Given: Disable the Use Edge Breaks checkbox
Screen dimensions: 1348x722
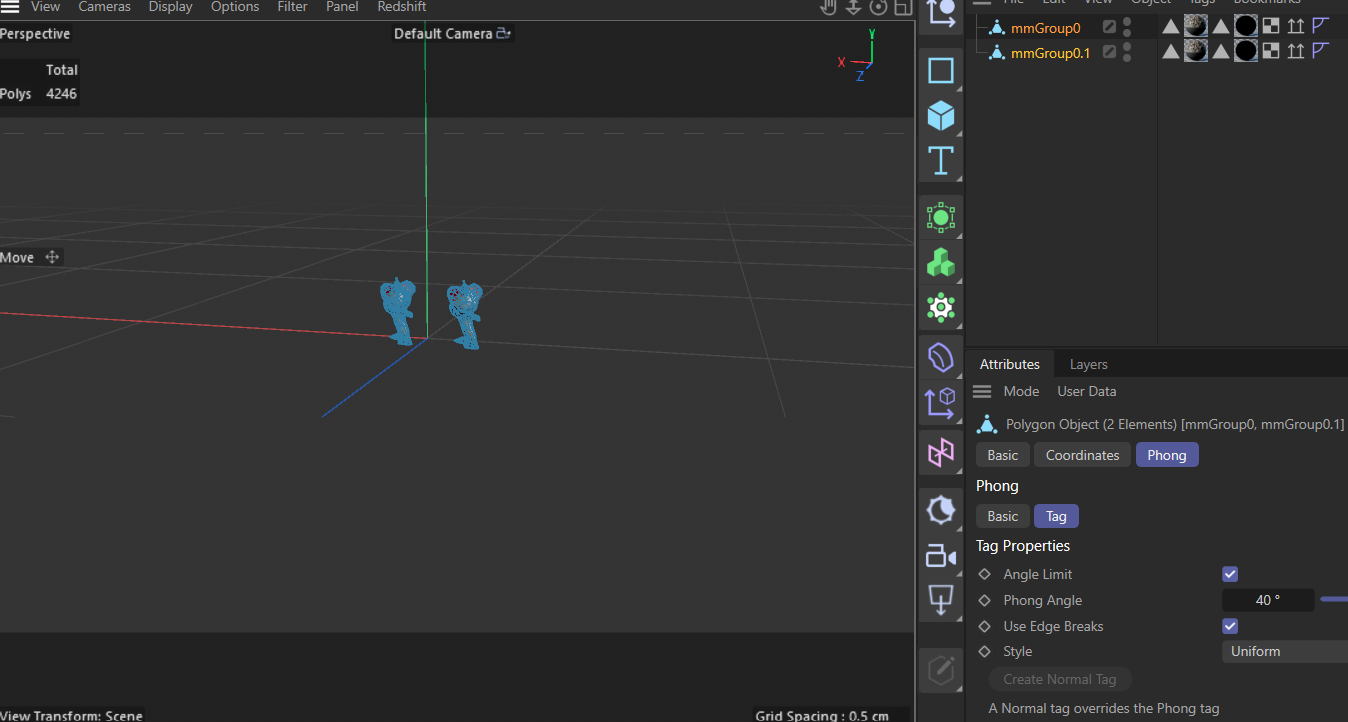Looking at the screenshot, I should click(1229, 625).
